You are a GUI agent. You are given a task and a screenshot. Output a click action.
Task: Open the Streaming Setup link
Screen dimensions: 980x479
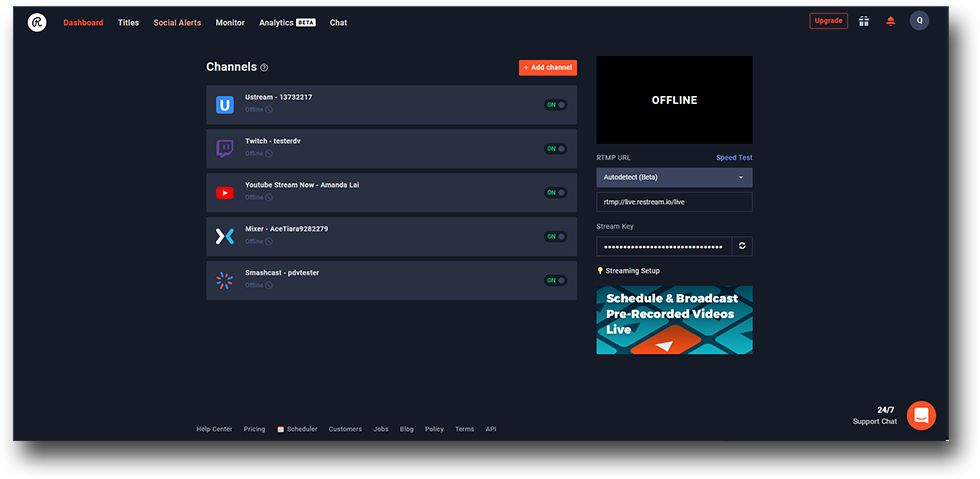tap(628, 271)
